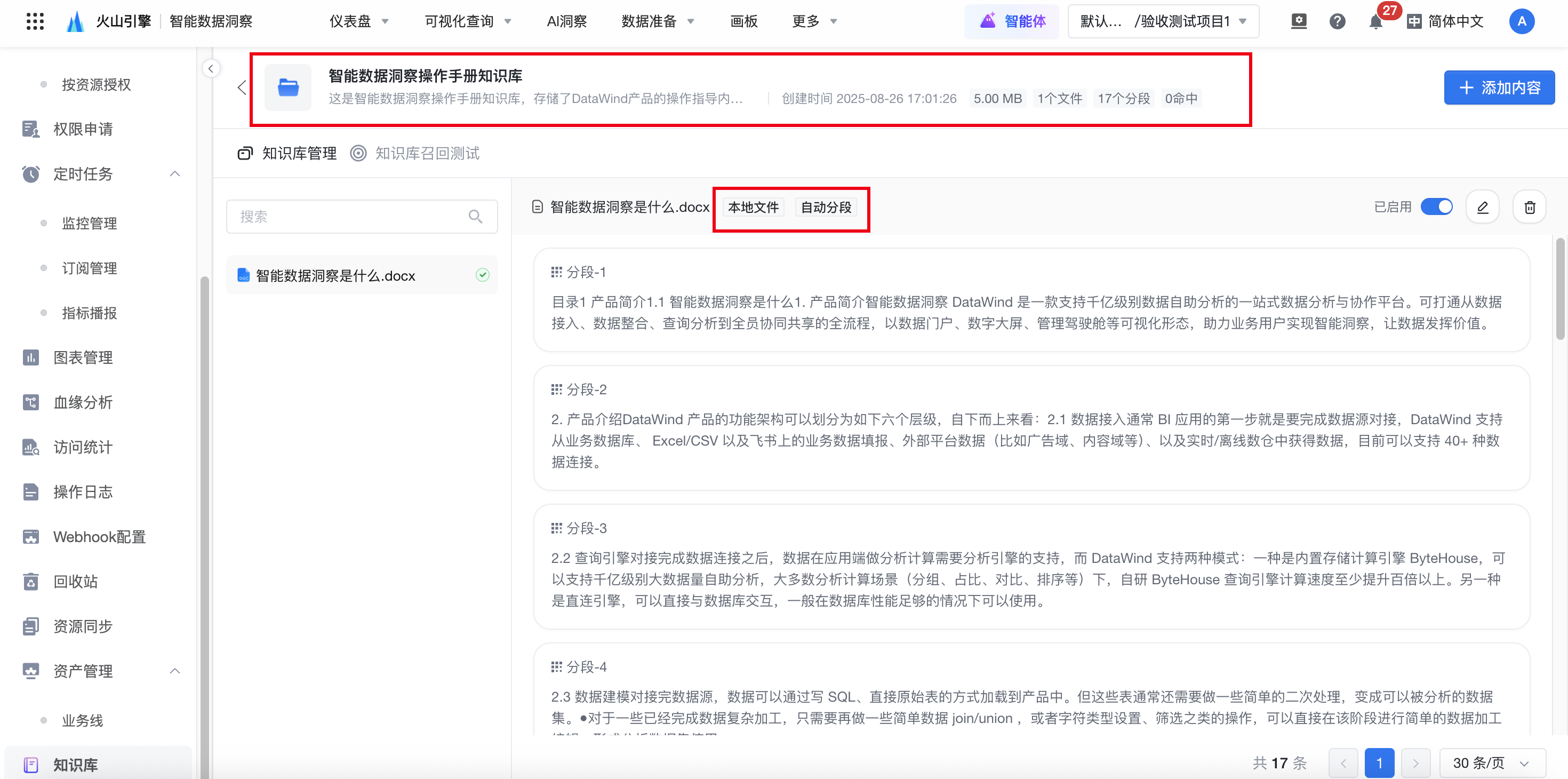Delete document using trash icon

(1529, 208)
